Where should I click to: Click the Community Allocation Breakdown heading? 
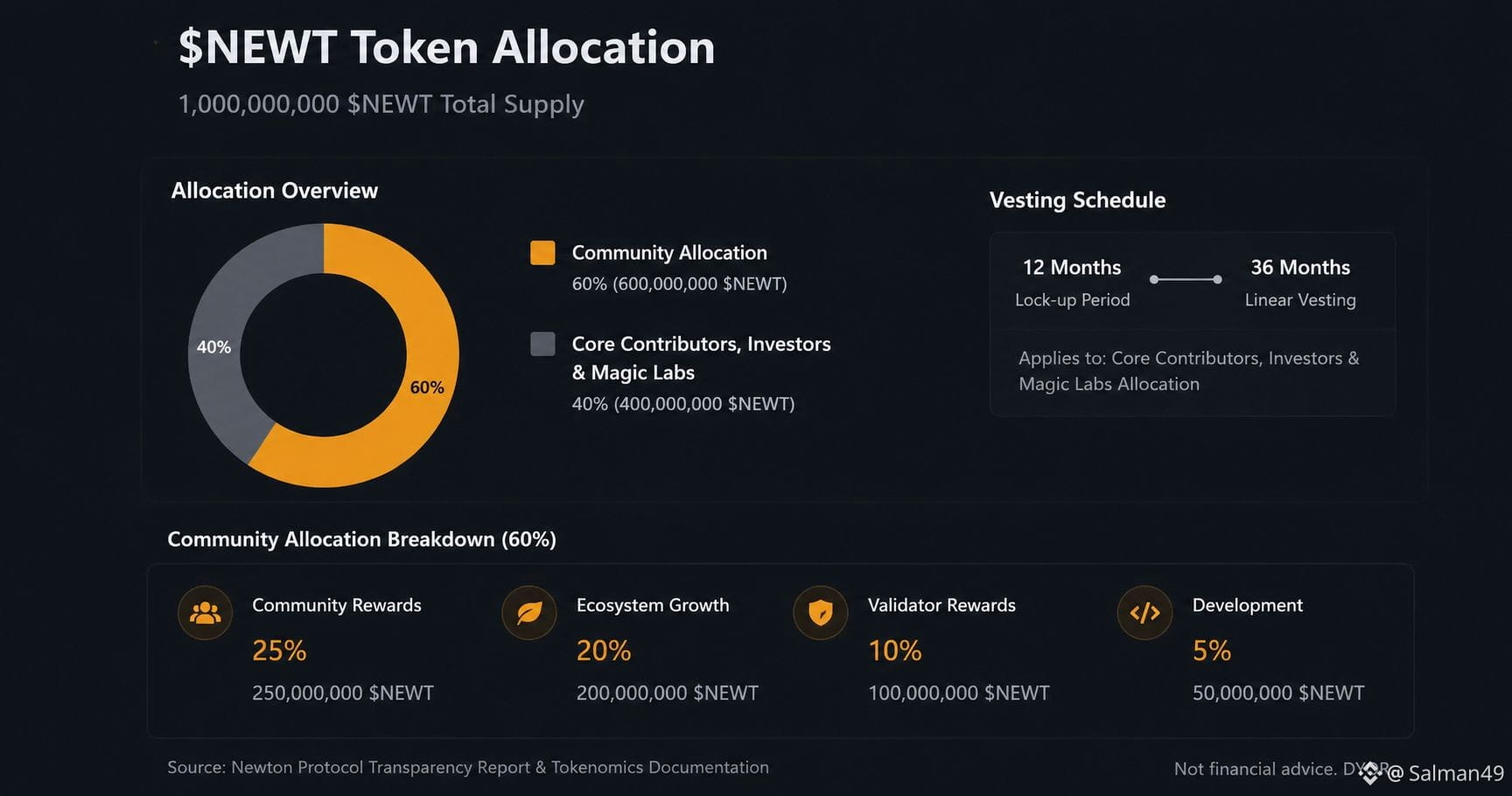[361, 539]
